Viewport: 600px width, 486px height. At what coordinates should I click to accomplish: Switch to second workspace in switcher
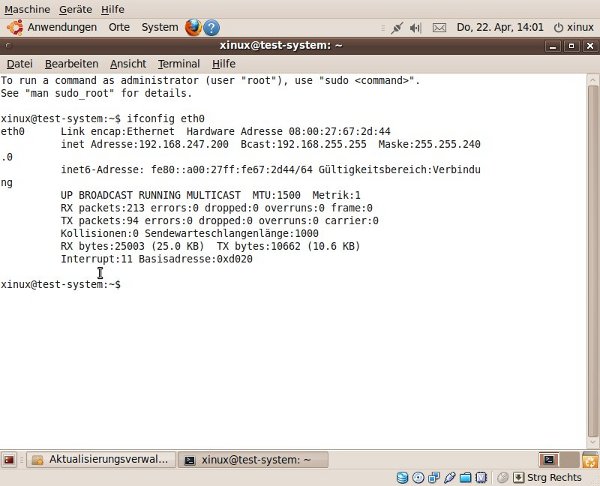coord(566,460)
